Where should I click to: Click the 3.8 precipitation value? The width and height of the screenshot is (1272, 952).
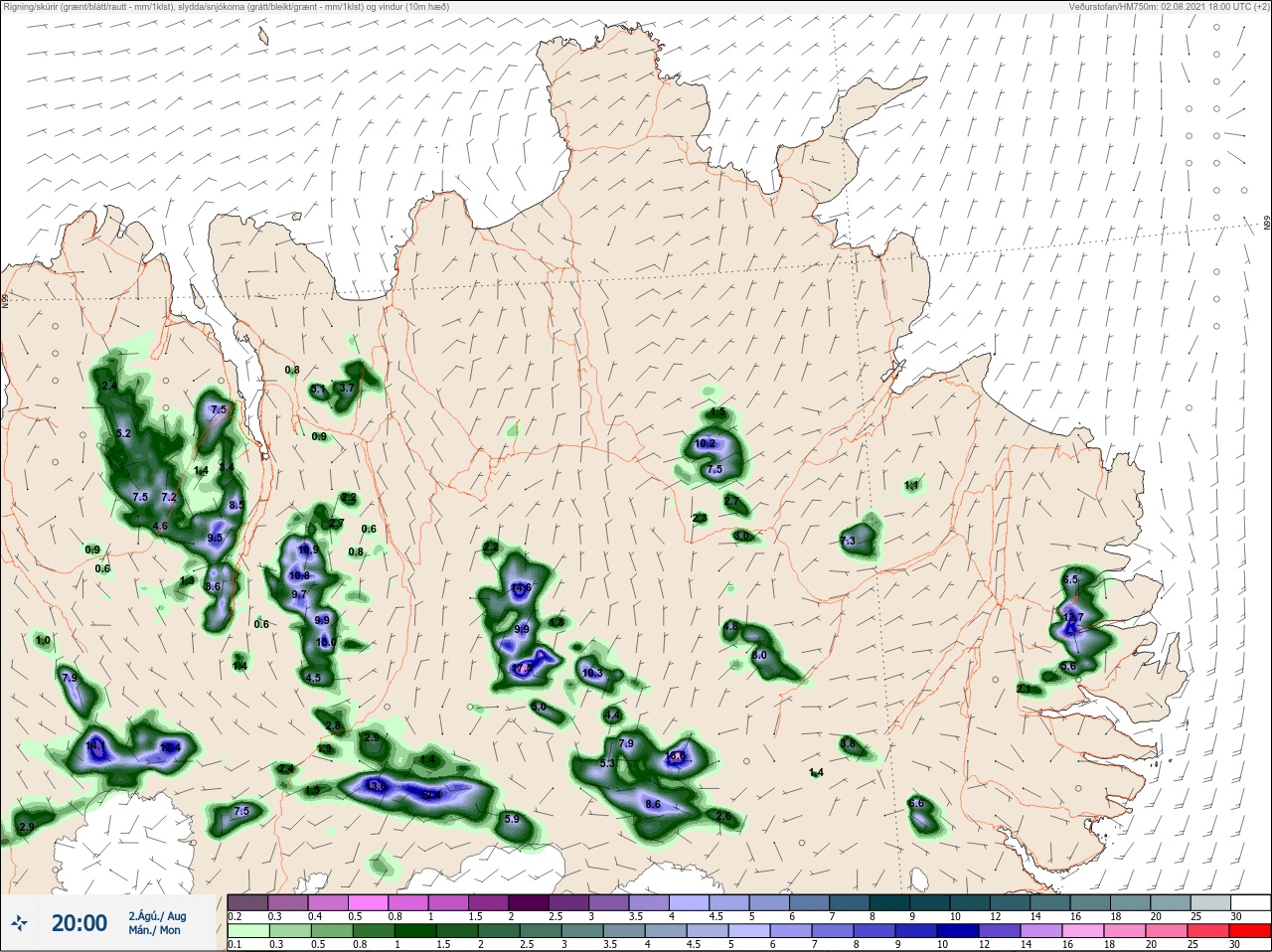[x=848, y=744]
